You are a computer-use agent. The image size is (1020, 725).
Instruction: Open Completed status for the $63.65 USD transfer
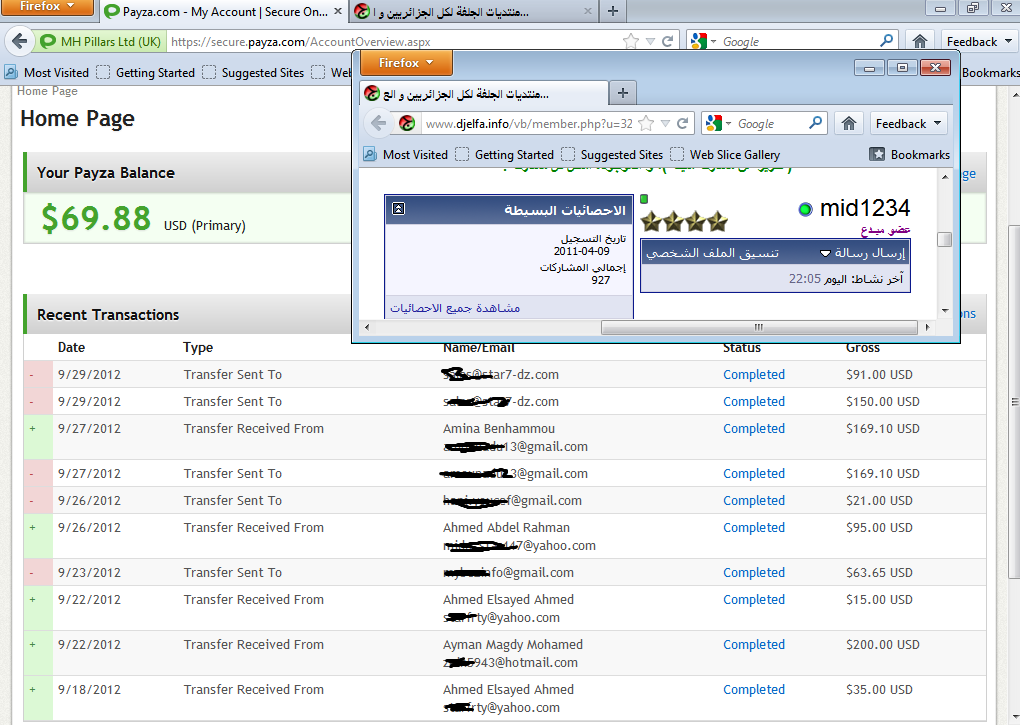[754, 572]
